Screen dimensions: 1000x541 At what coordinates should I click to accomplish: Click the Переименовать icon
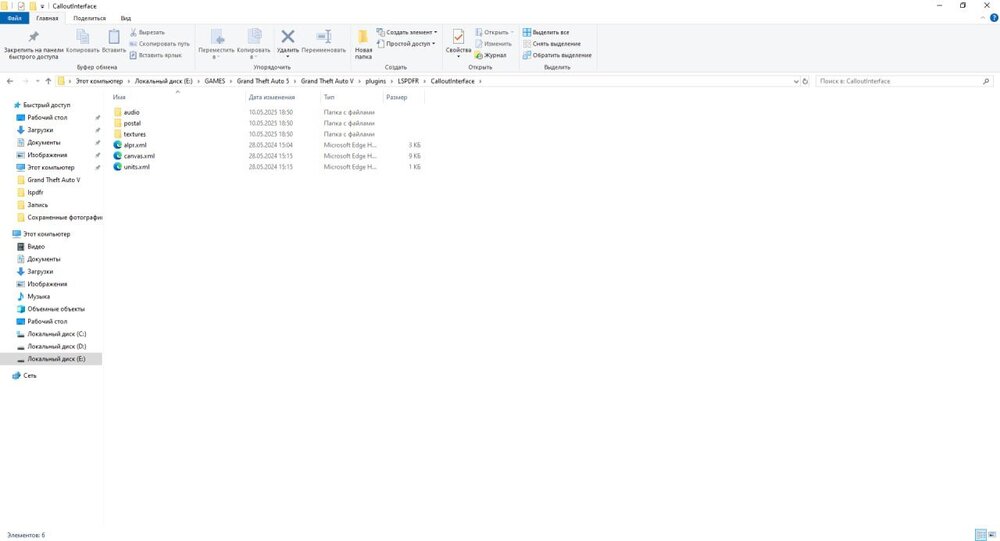tap(324, 37)
